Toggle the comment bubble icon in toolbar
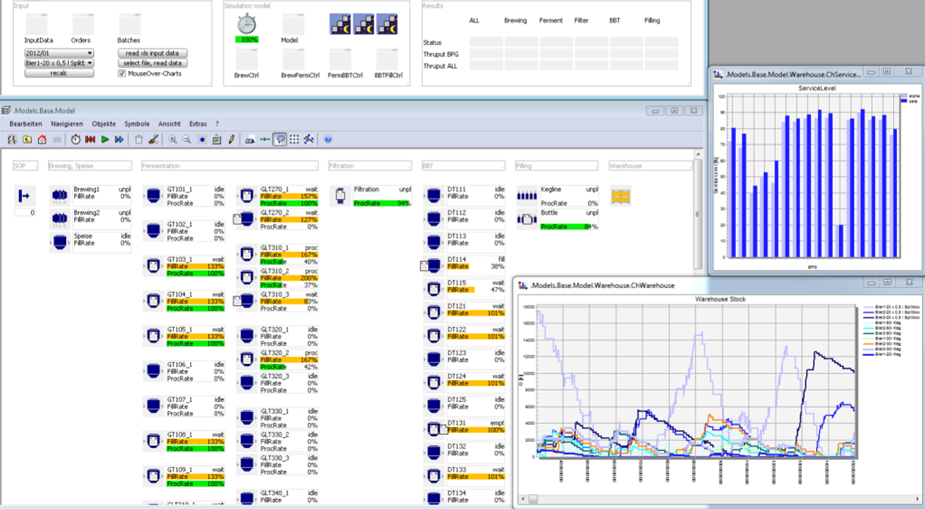Image resolution: width=925 pixels, height=509 pixels. (x=279, y=140)
